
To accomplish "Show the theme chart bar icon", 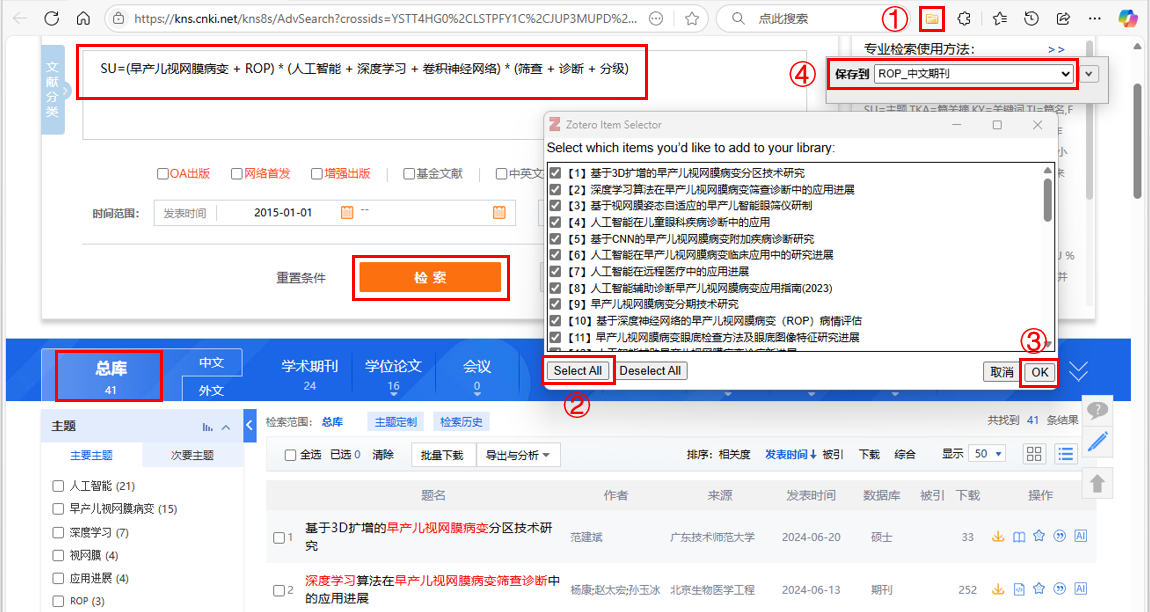I will pyautogui.click(x=208, y=427).
